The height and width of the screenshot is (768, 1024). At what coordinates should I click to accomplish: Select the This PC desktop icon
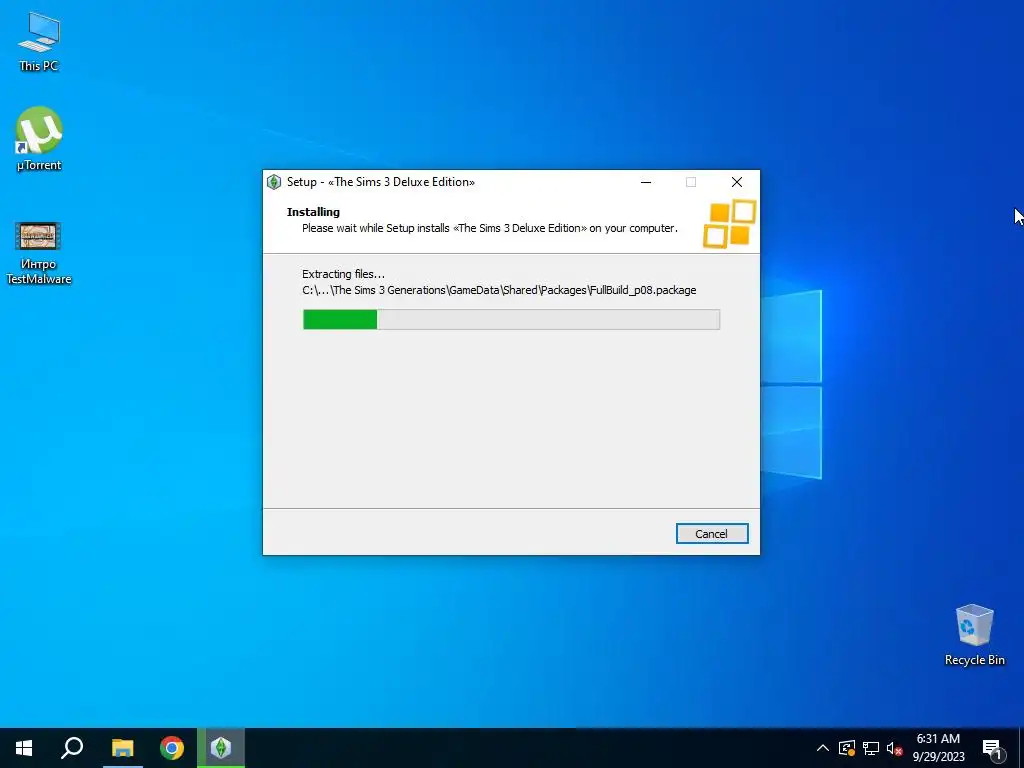tap(39, 42)
